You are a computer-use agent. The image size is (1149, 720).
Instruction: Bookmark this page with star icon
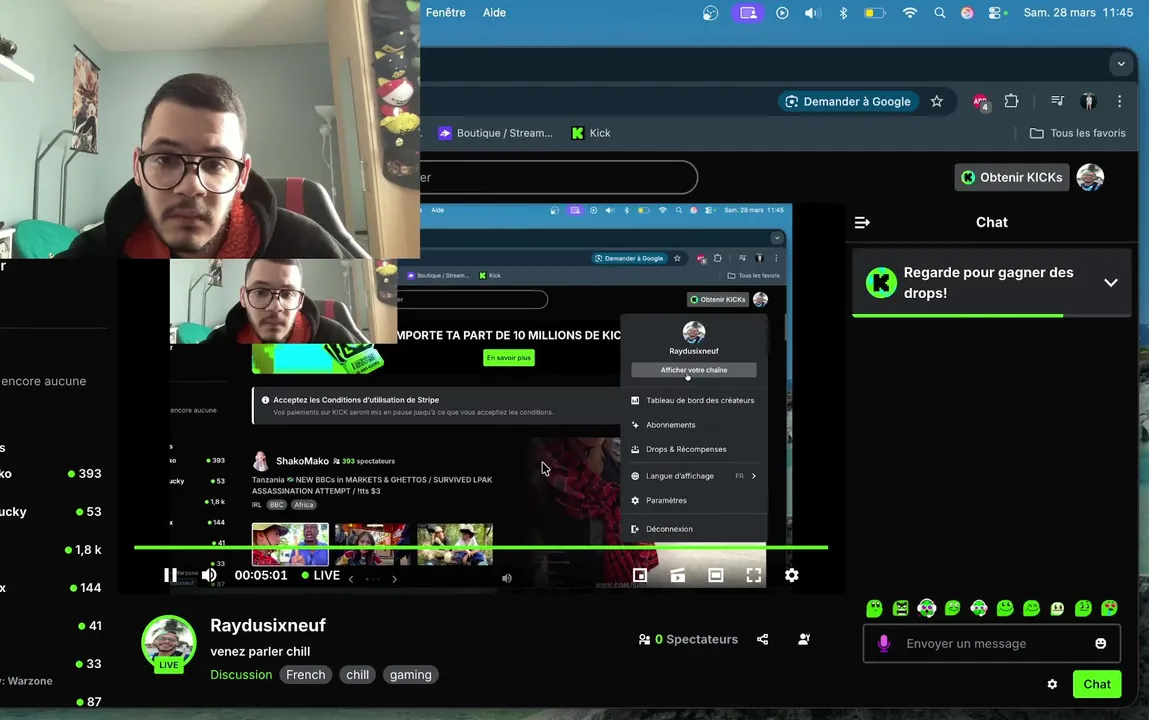936,102
